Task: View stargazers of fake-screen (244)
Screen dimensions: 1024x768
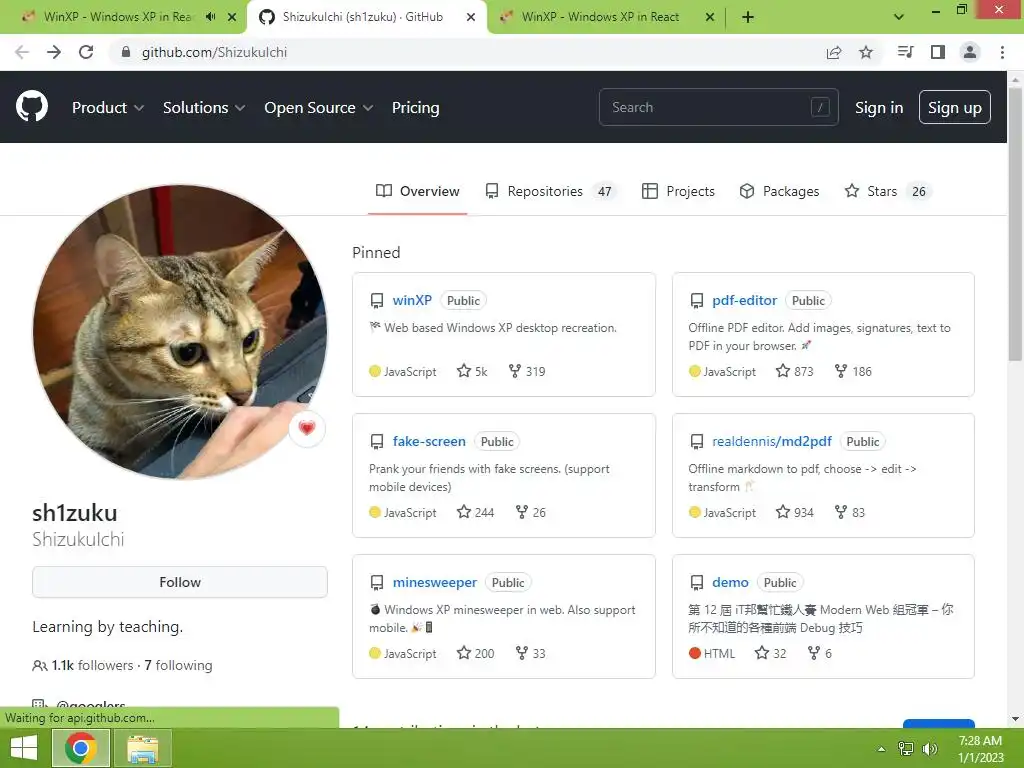Action: [475, 512]
